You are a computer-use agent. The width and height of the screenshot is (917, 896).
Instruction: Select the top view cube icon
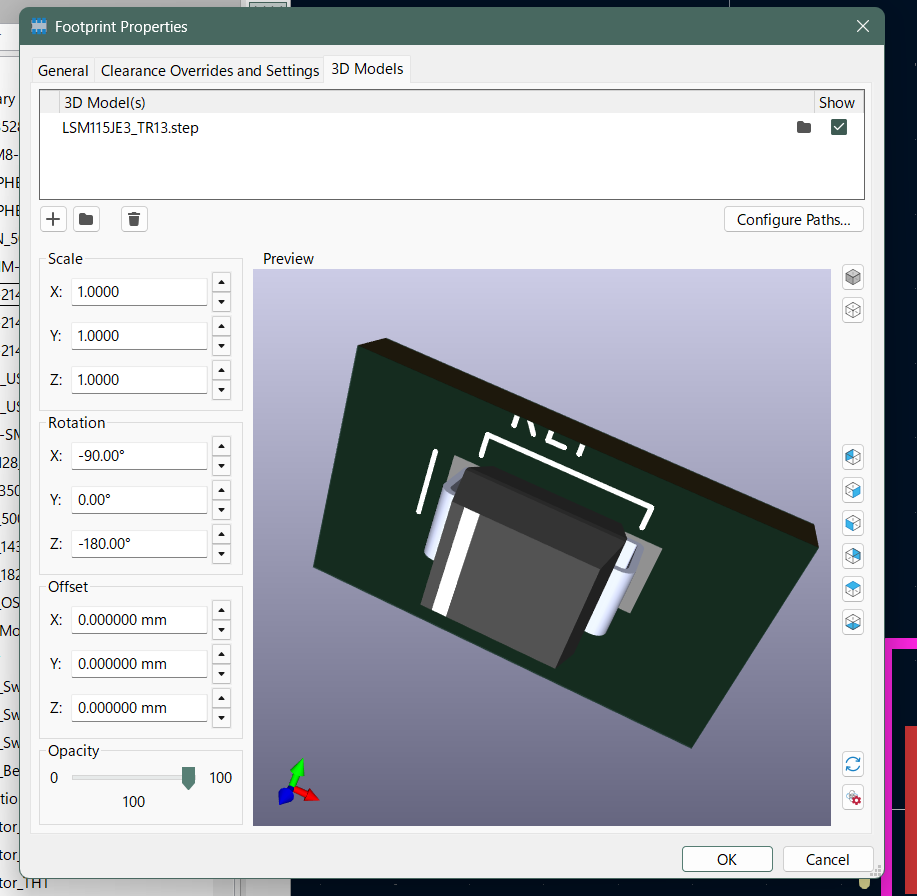coord(853,588)
